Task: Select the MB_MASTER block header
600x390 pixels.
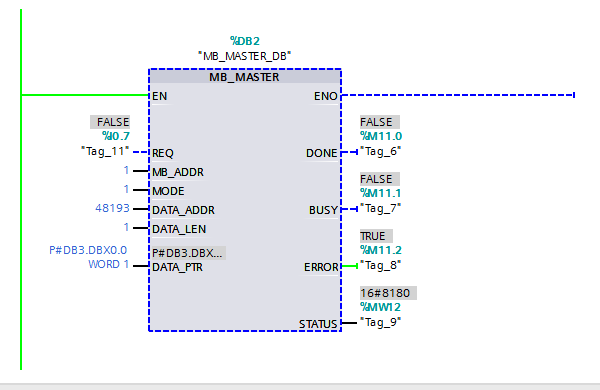Action: [245, 77]
